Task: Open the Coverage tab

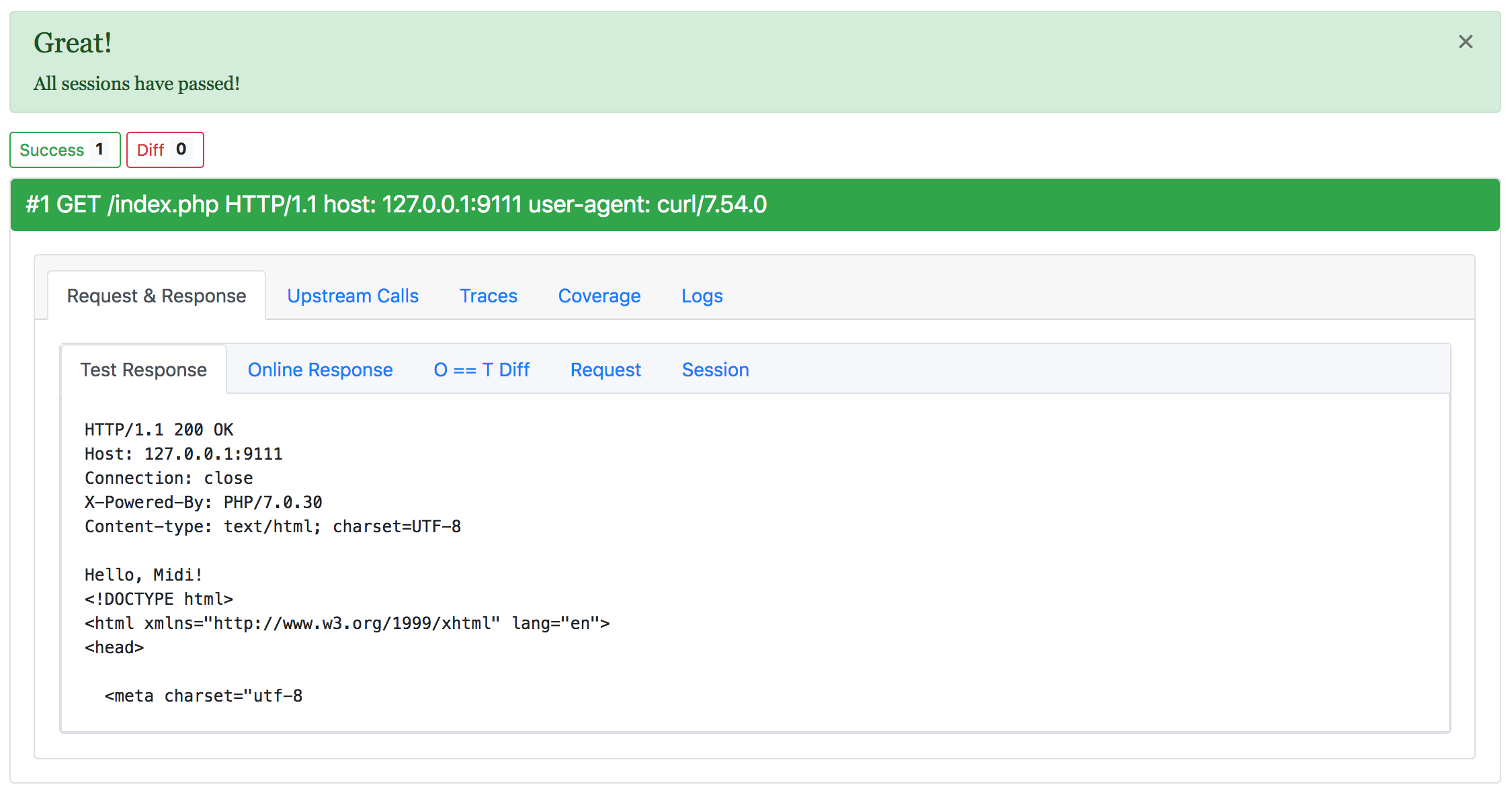Action: click(599, 296)
